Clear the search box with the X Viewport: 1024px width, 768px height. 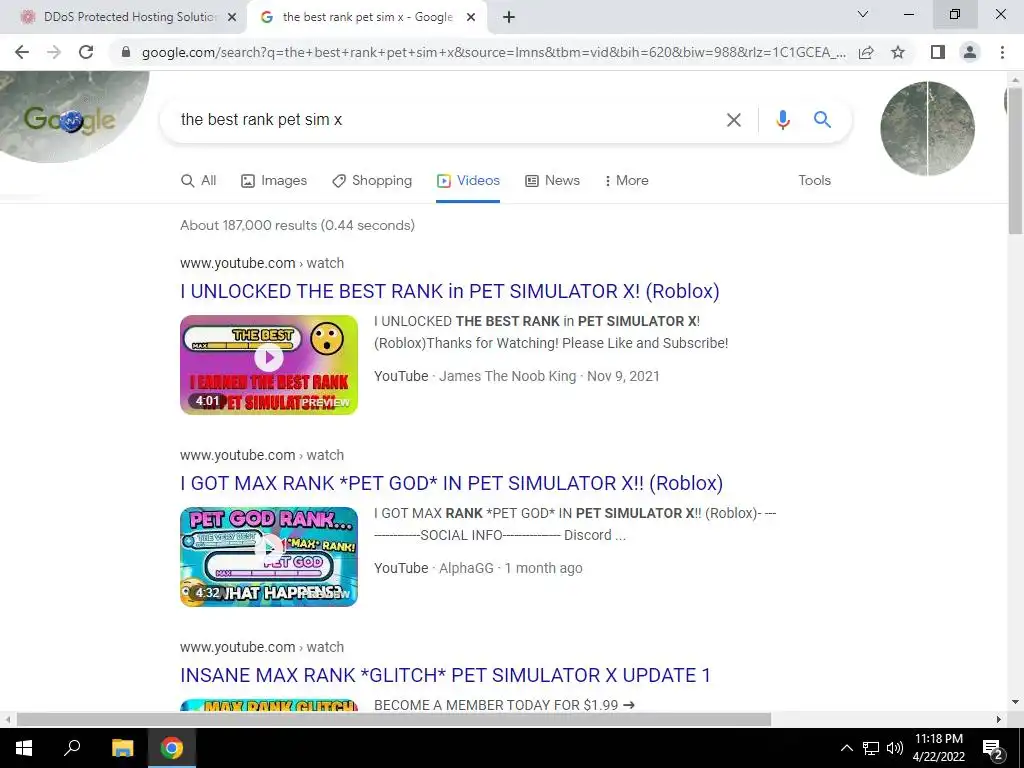[733, 120]
